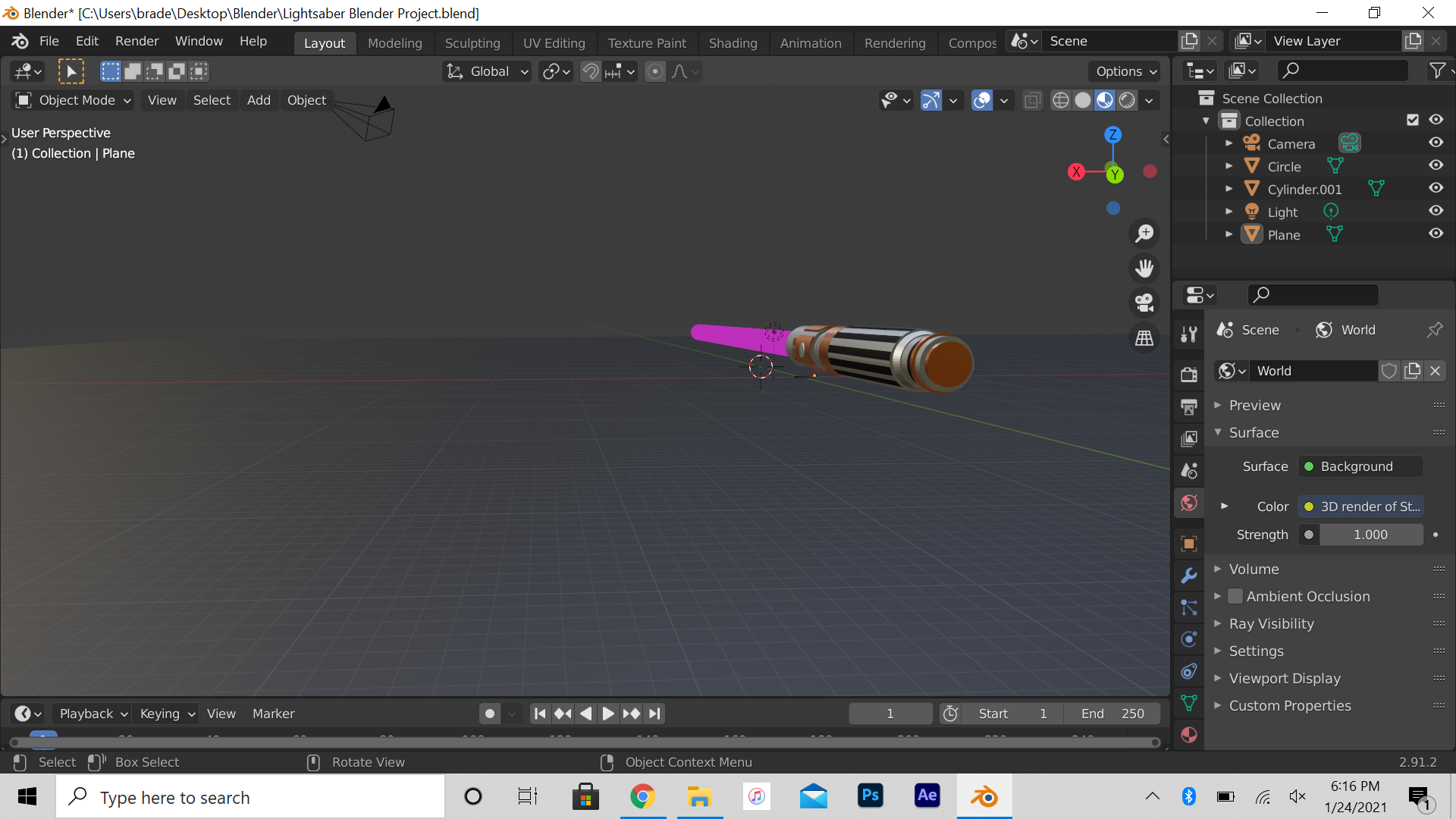The width and height of the screenshot is (1456, 819).
Task: Open the Object Data properties tab
Action: tap(1189, 703)
